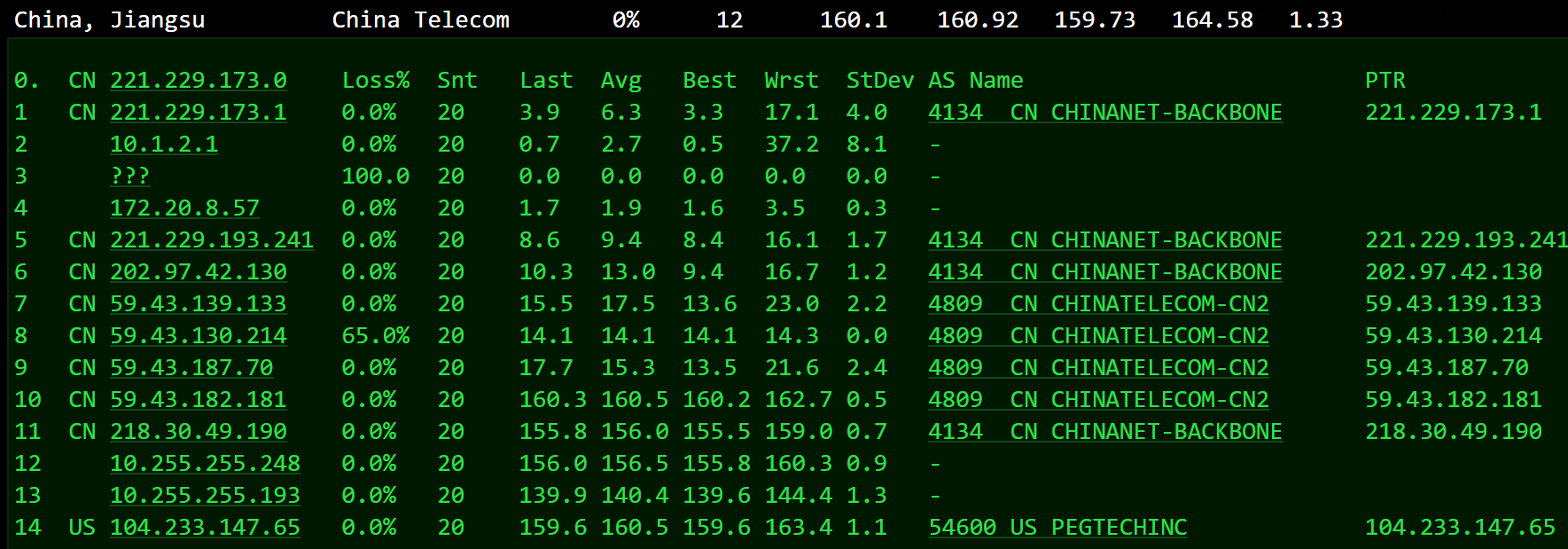Click the ??? unknown host link in hop 3

(x=130, y=176)
